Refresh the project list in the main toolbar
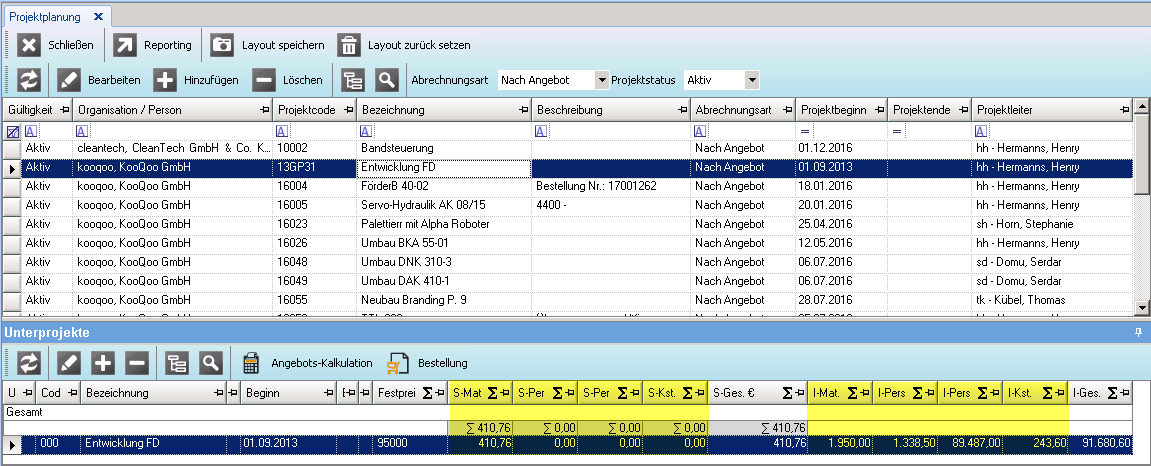 [x=29, y=80]
